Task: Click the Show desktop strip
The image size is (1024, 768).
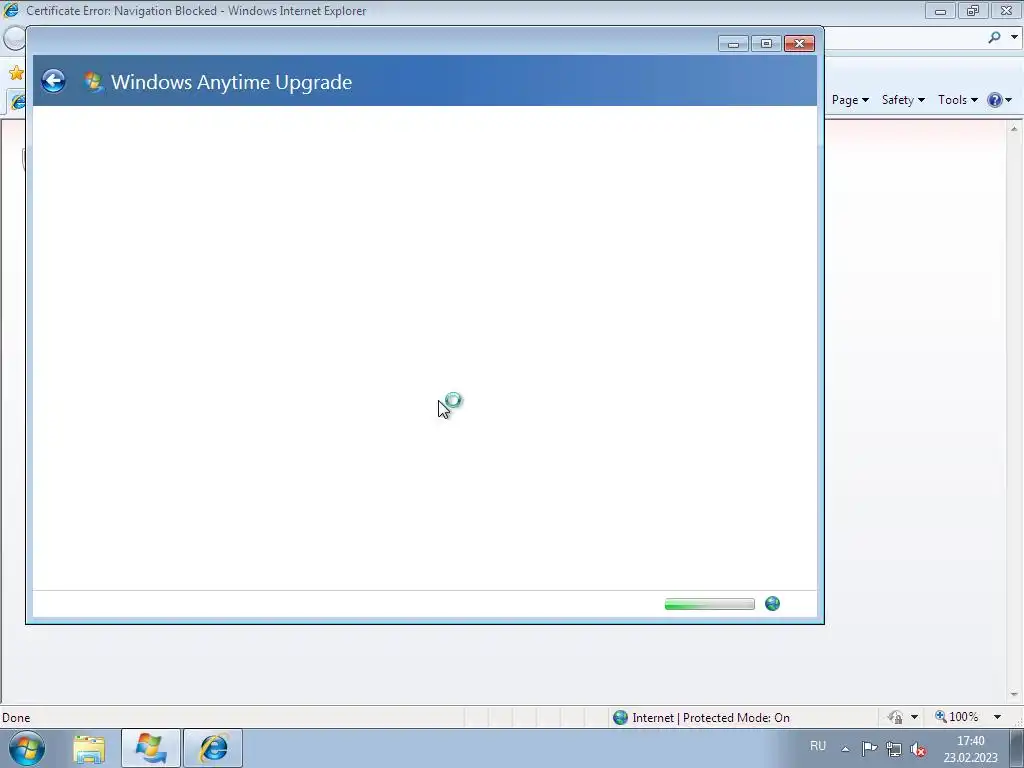Action: 1016,748
